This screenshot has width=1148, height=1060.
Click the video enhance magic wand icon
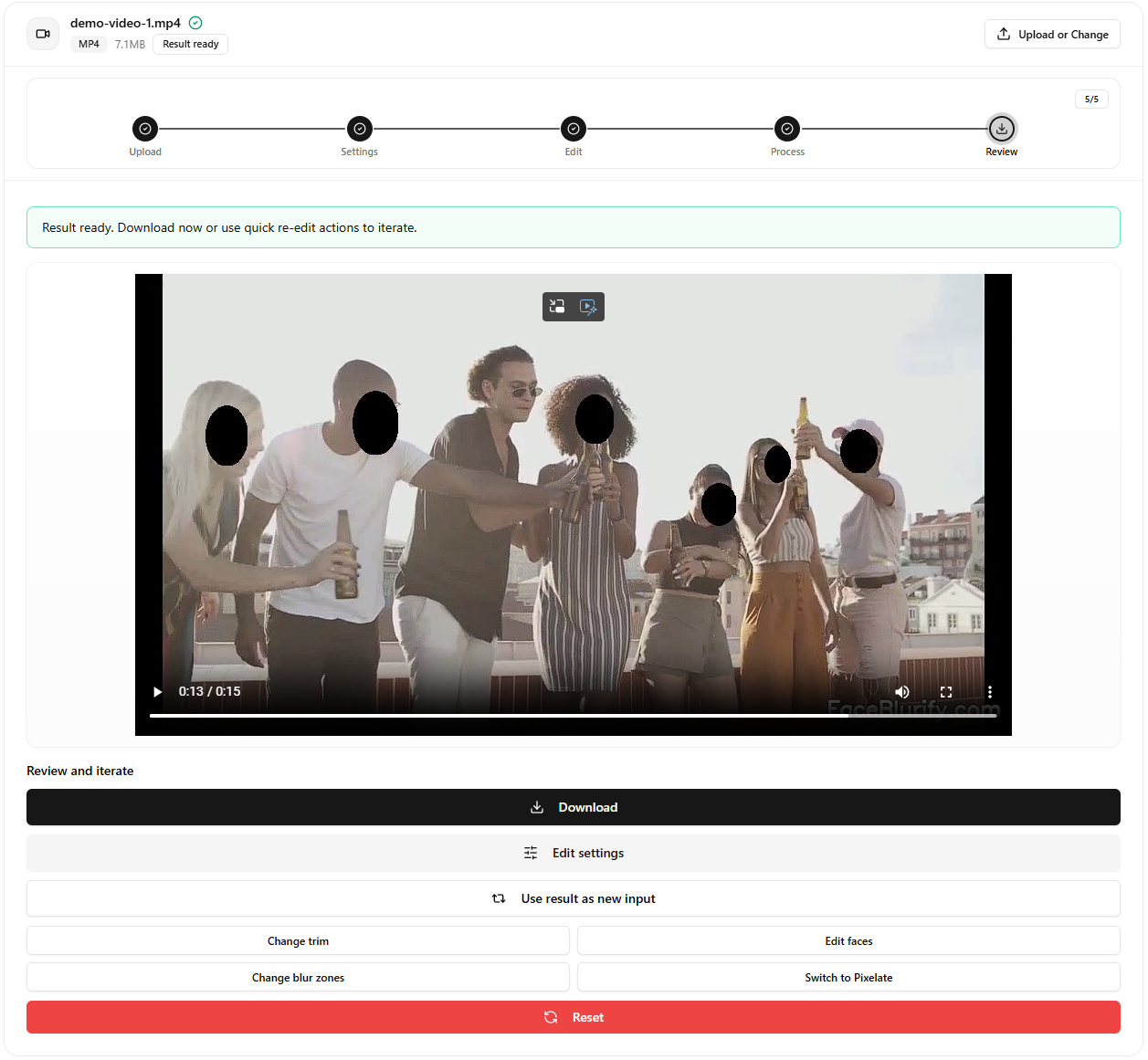(589, 307)
